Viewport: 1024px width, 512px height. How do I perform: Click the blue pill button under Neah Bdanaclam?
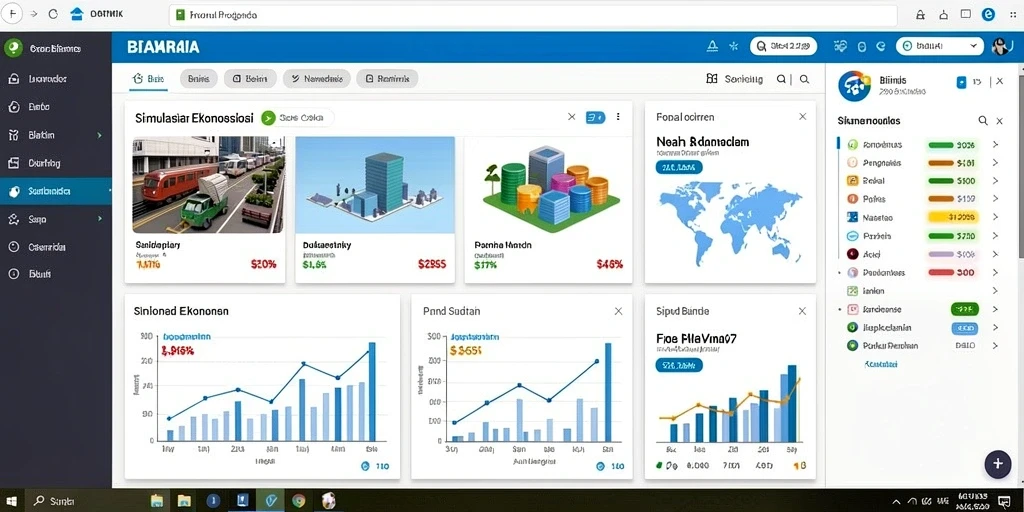pyautogui.click(x=679, y=168)
